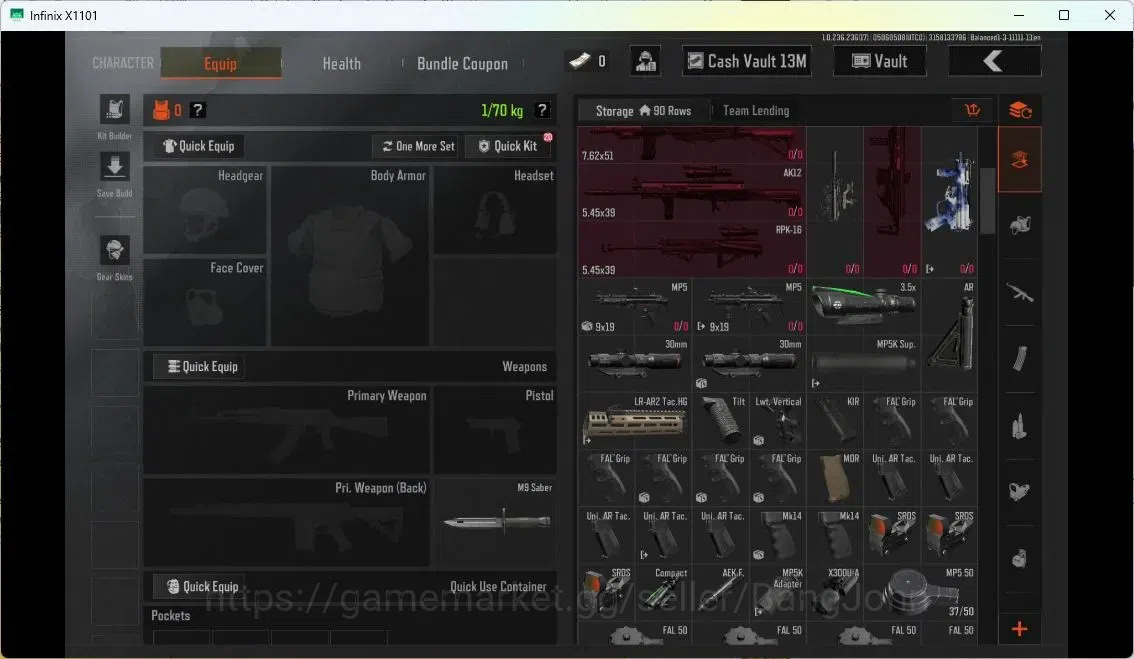Select the helmet gear filter icon

click(1020, 226)
